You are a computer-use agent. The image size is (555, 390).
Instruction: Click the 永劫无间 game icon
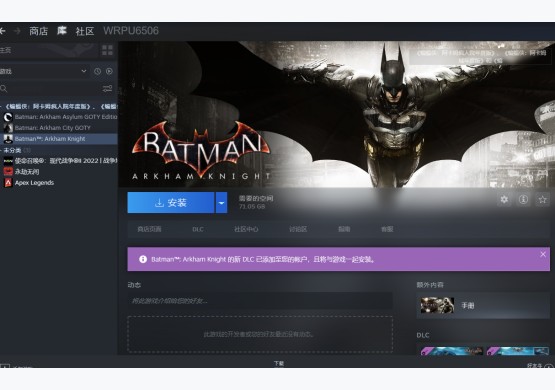[8, 172]
